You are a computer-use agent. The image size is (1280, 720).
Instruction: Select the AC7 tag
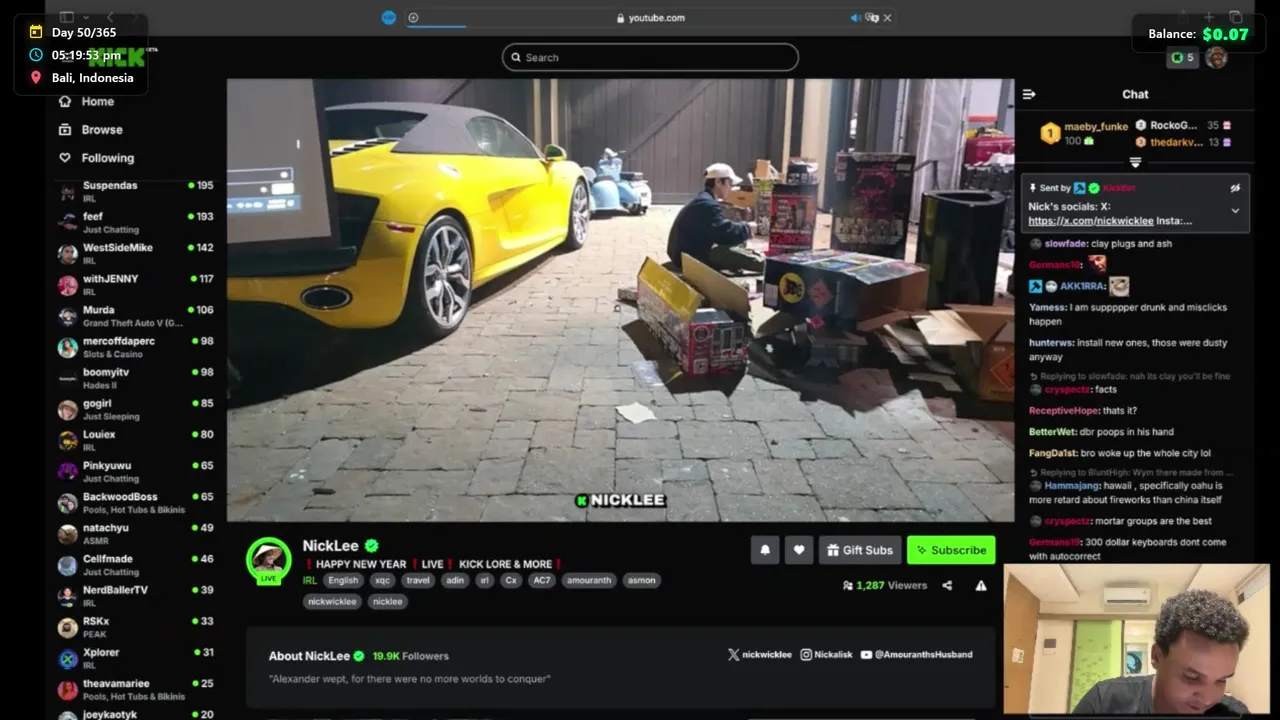(541, 580)
